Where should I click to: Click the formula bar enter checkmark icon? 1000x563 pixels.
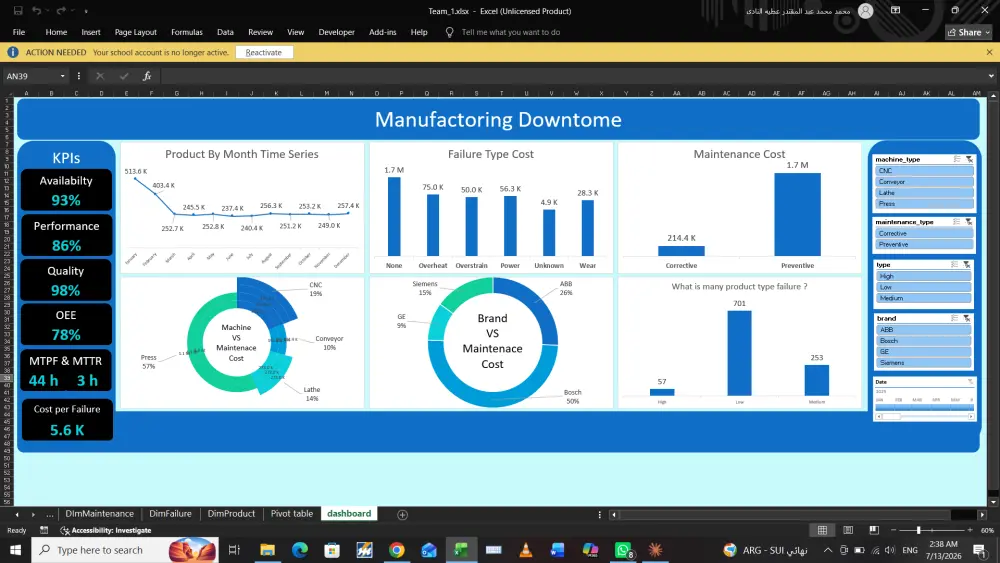(x=124, y=76)
